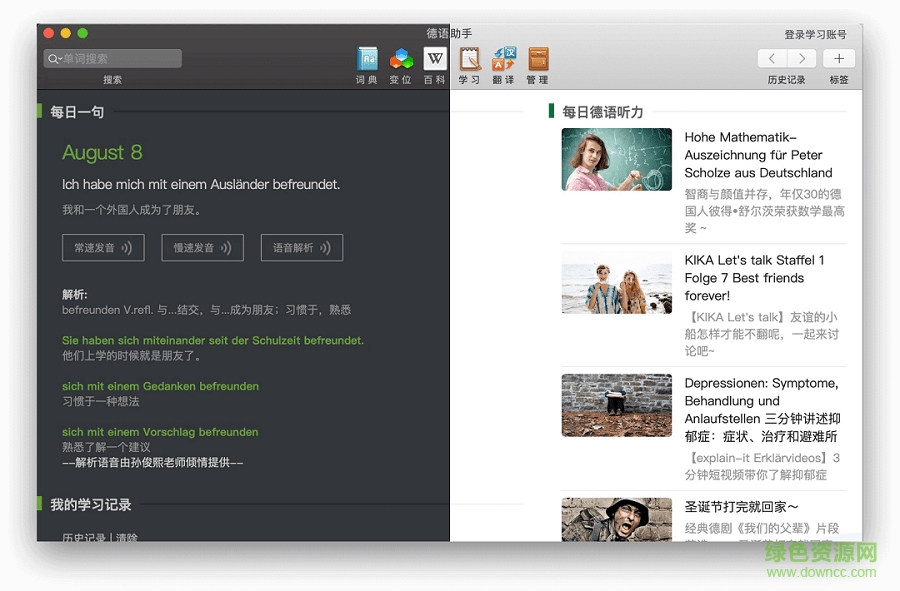Viewport: 900px width, 591px height.
Task: Play 常速发音 normal speed pronunciation
Action: pos(103,248)
